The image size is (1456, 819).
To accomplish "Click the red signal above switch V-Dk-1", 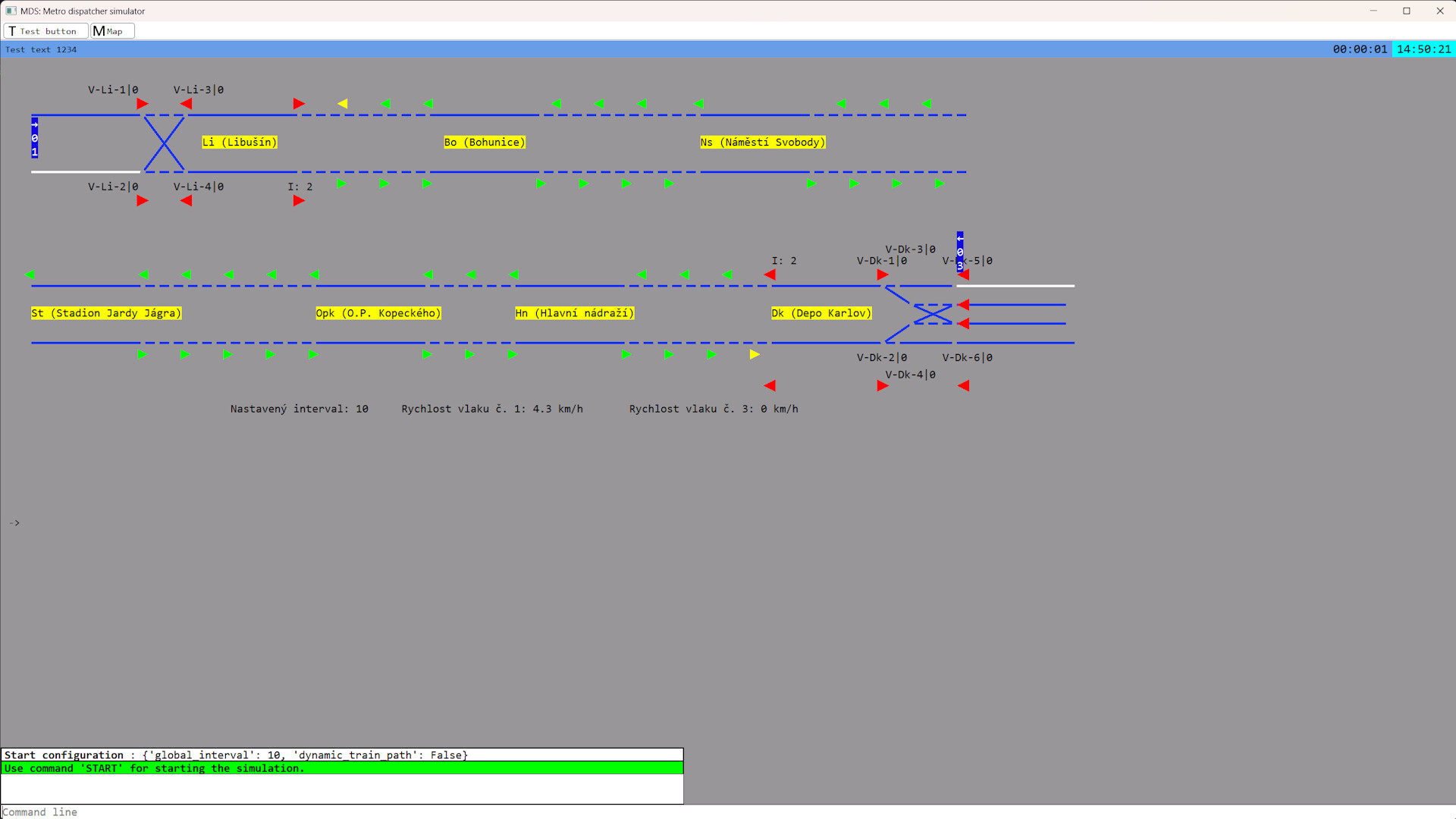I will [881, 275].
